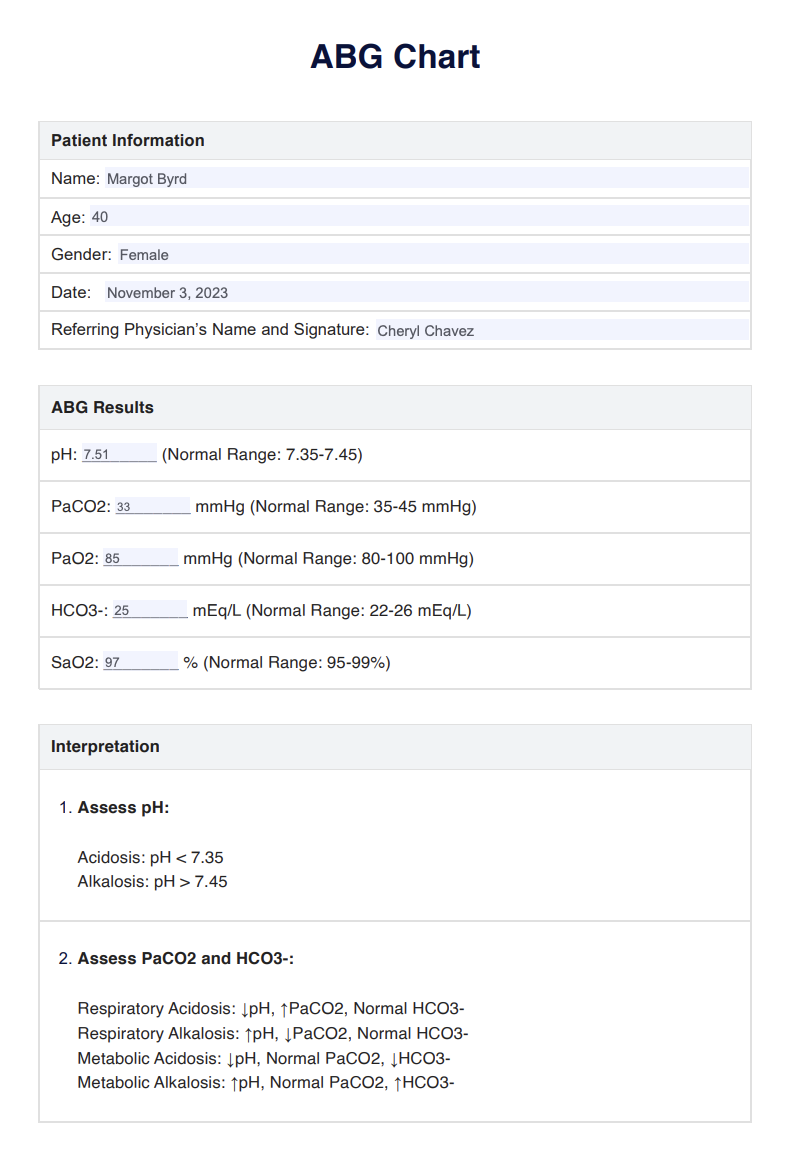Viewport: 788px width, 1164px height.
Task: Click the Respiratory Alkalosis line
Action: (273, 1033)
